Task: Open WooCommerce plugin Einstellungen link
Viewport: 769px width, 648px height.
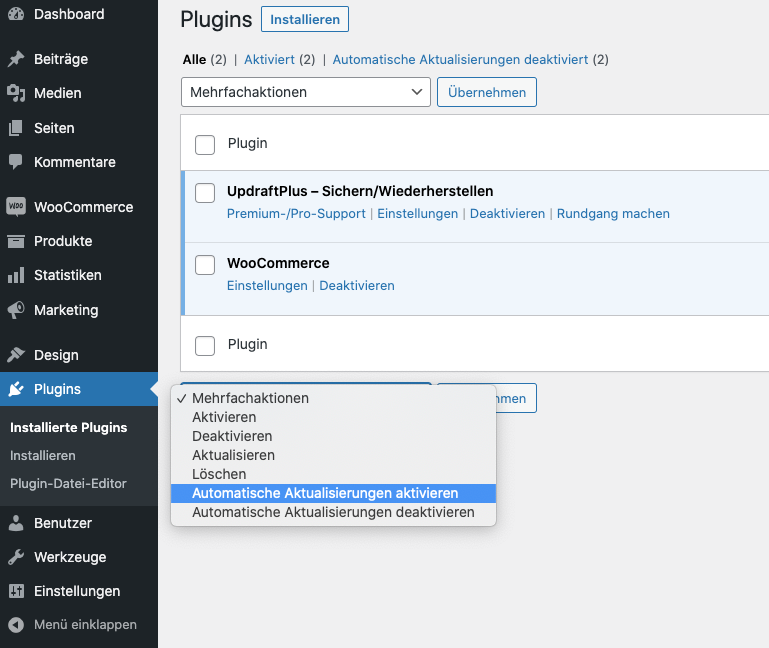Action: pyautogui.click(x=267, y=285)
